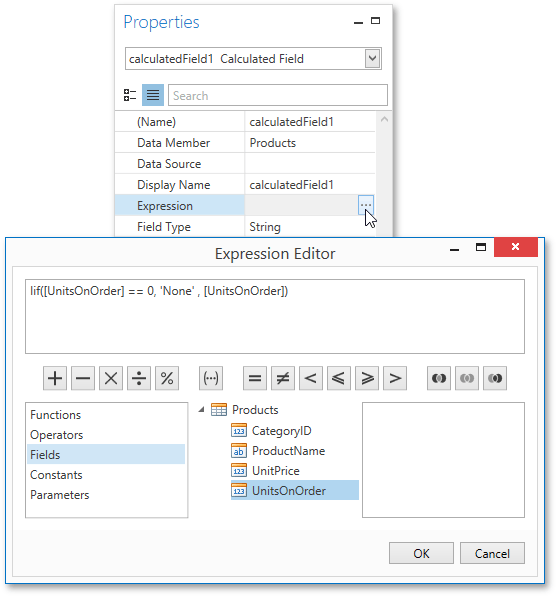Image resolution: width=556 pixels, height=596 pixels.
Task: Insert the less-than operator
Action: [311, 378]
